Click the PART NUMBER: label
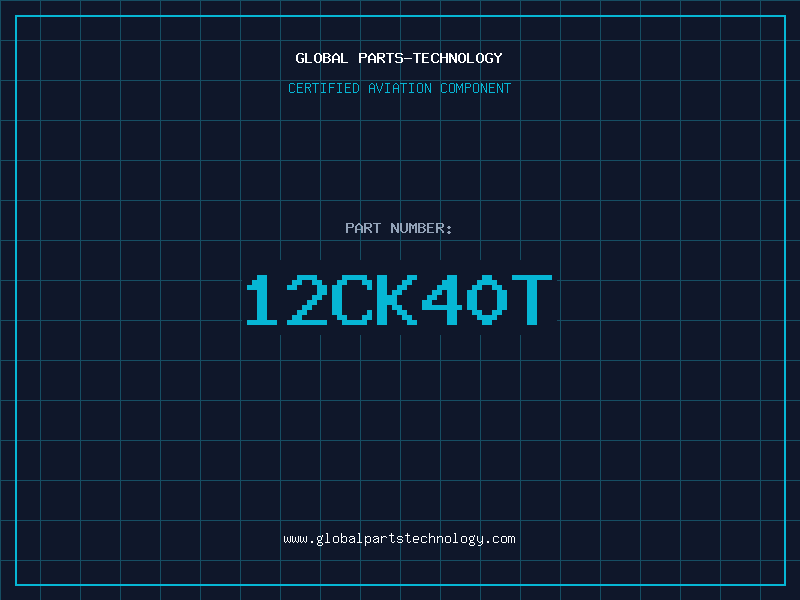 (399, 228)
